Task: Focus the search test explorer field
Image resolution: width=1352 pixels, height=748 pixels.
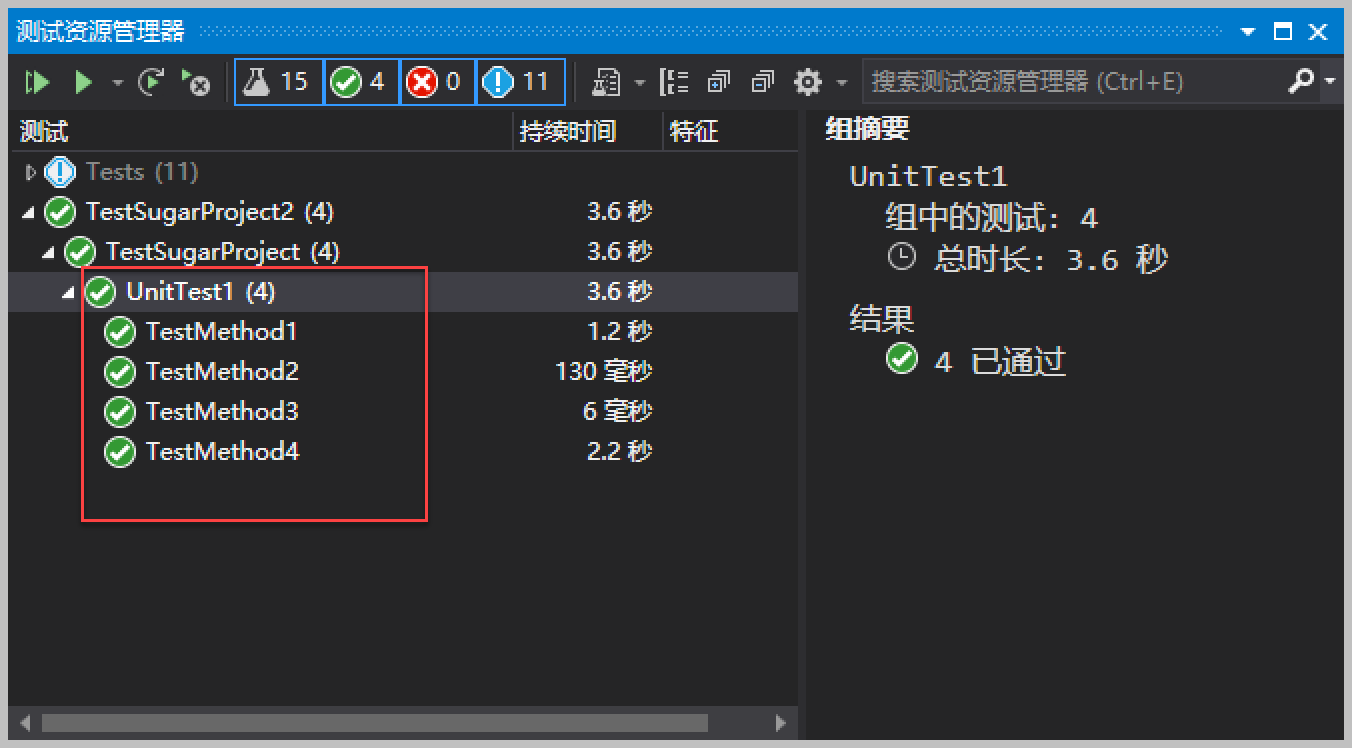Action: pyautogui.click(x=1075, y=82)
